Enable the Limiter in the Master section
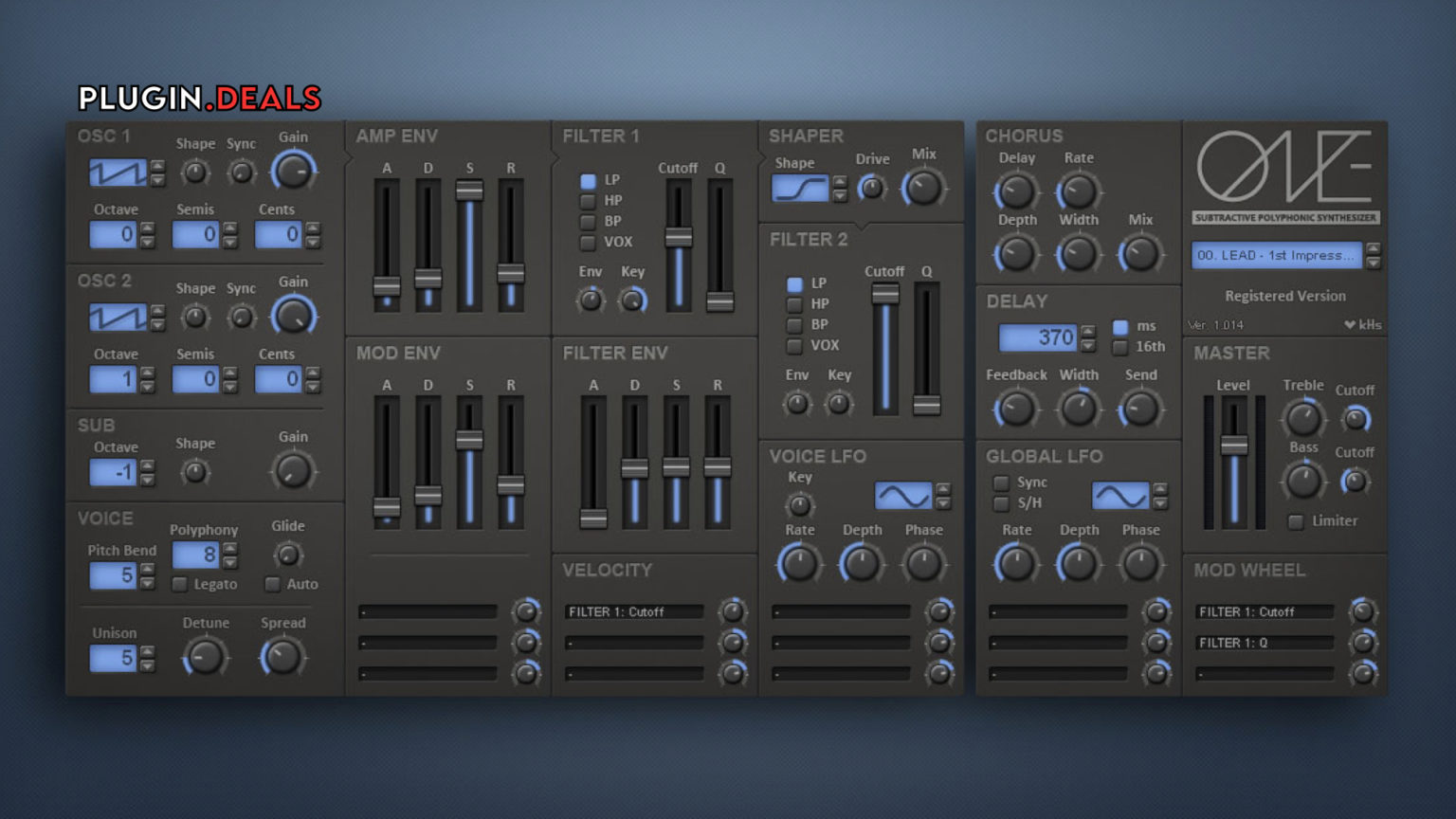 point(1295,521)
